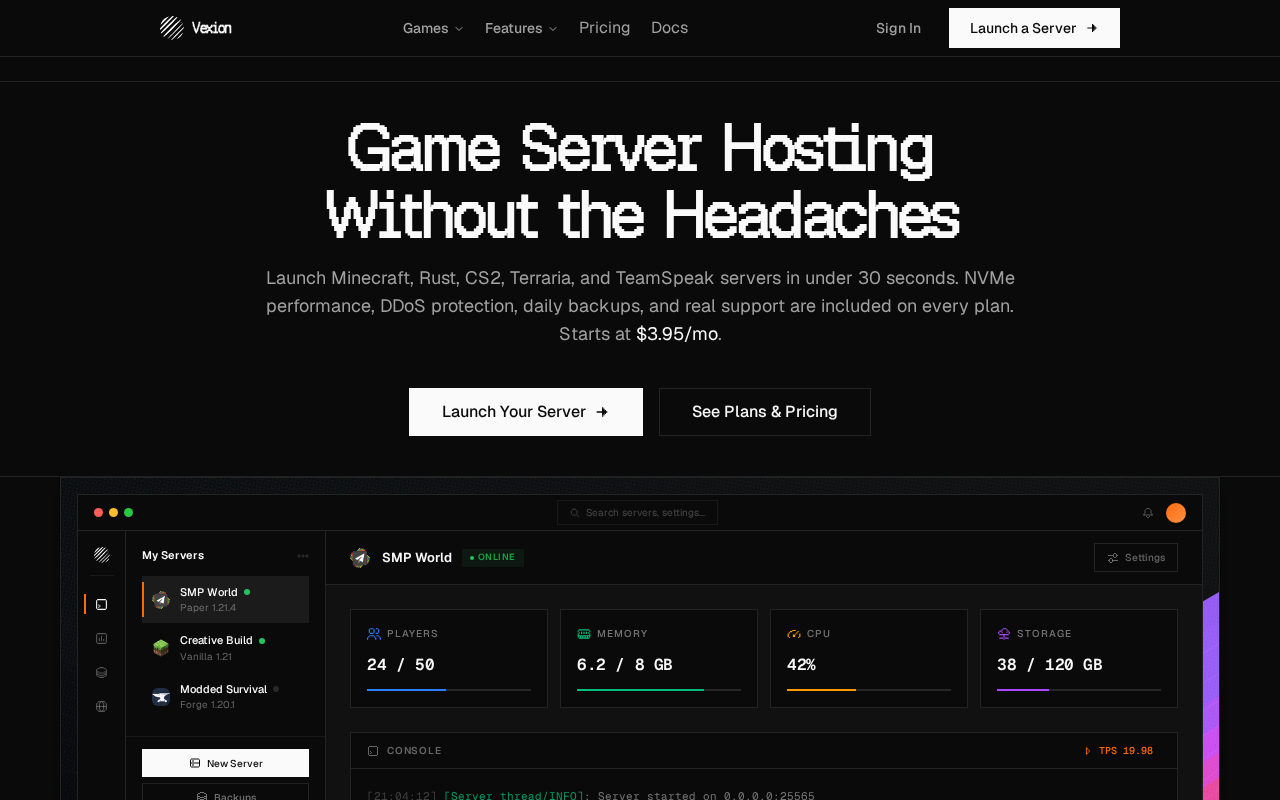Click the Search servers, settings field

point(637,513)
